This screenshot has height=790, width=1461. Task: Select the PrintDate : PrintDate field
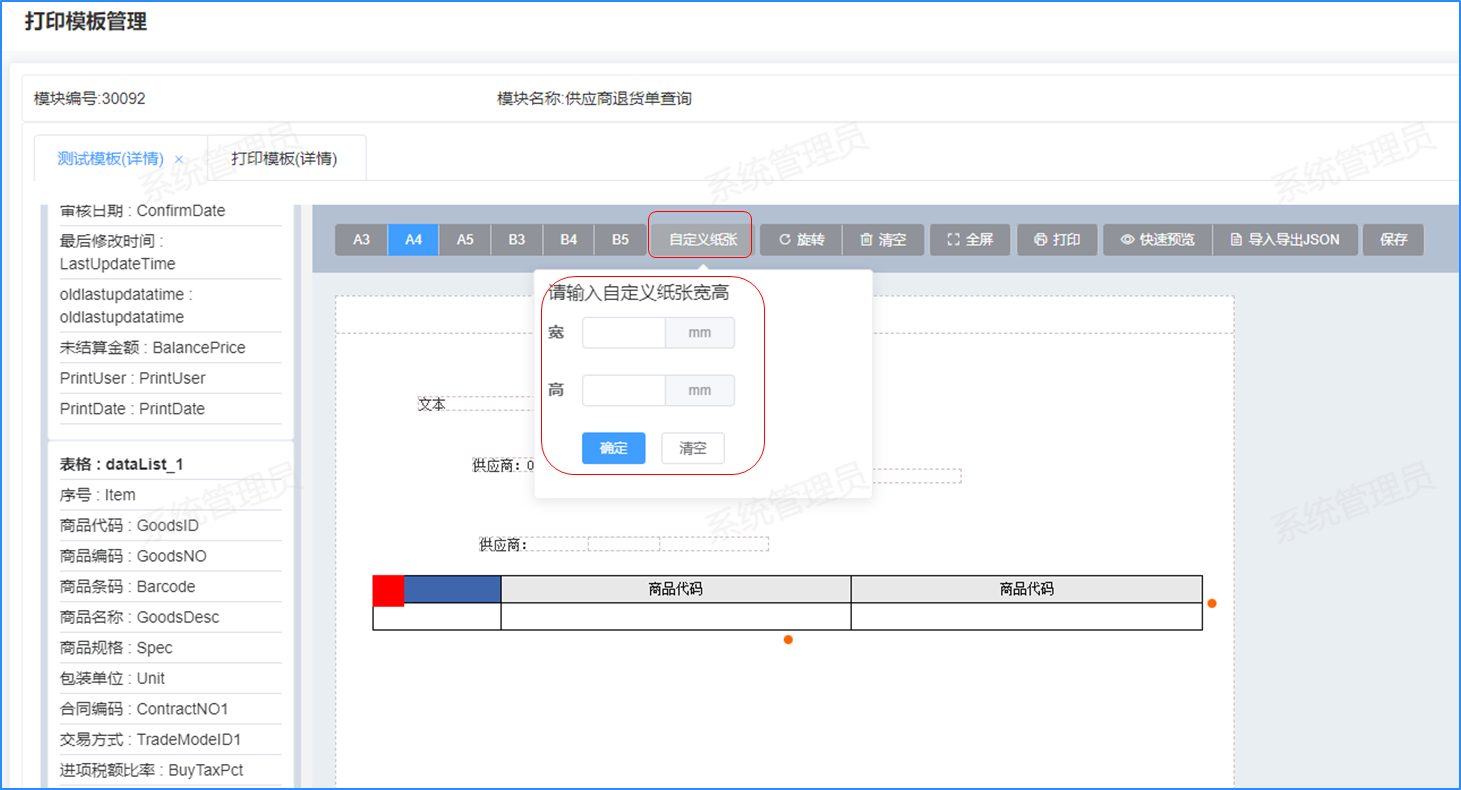[x=170, y=409]
